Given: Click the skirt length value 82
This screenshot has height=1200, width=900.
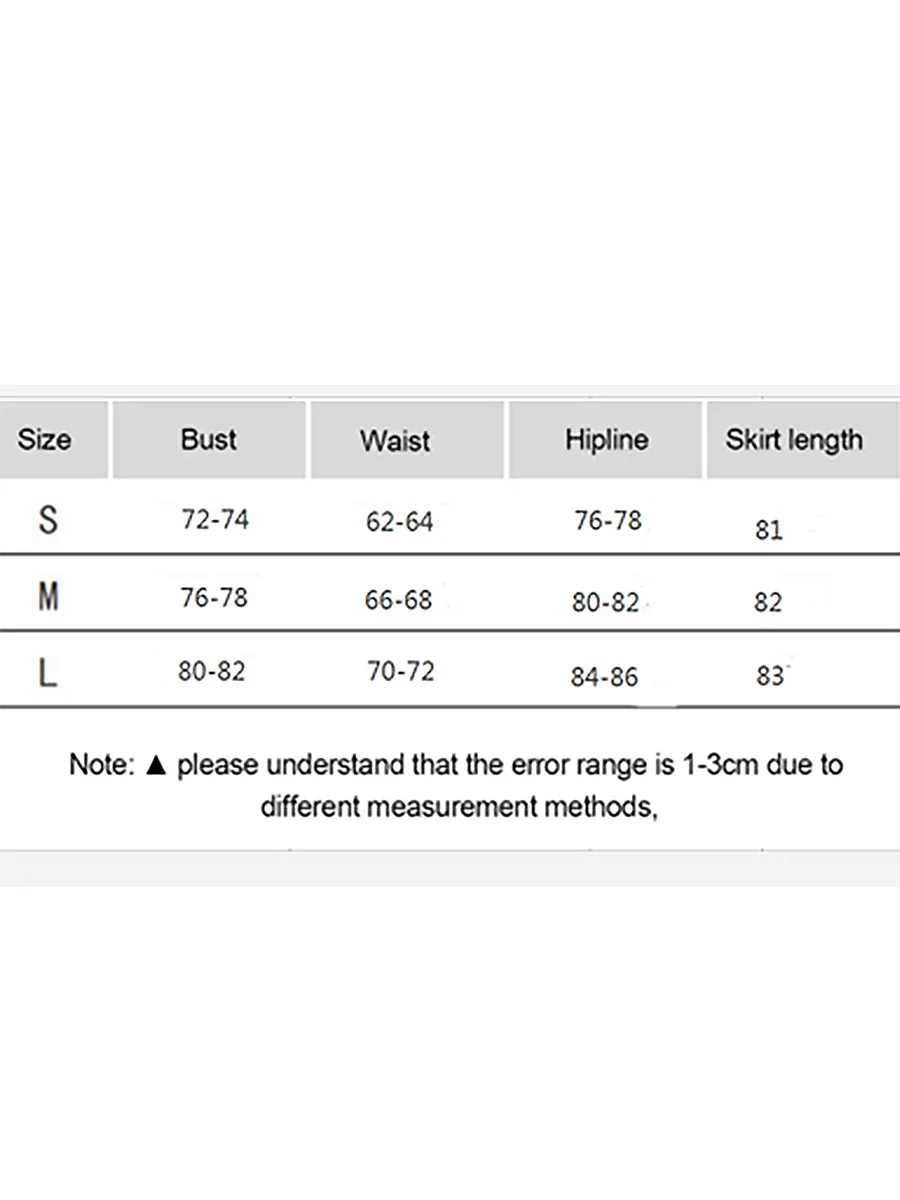Looking at the screenshot, I should (768, 603).
